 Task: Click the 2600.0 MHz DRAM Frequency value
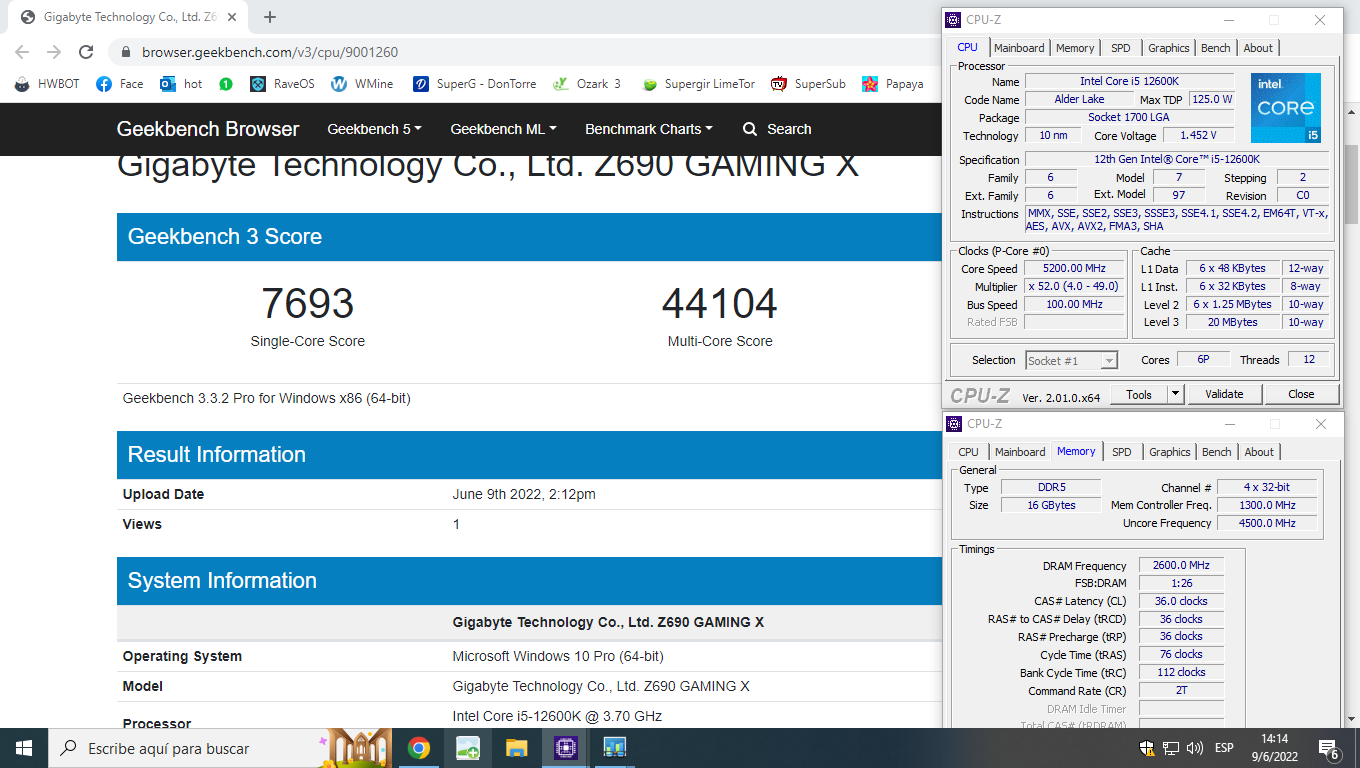pos(1181,565)
